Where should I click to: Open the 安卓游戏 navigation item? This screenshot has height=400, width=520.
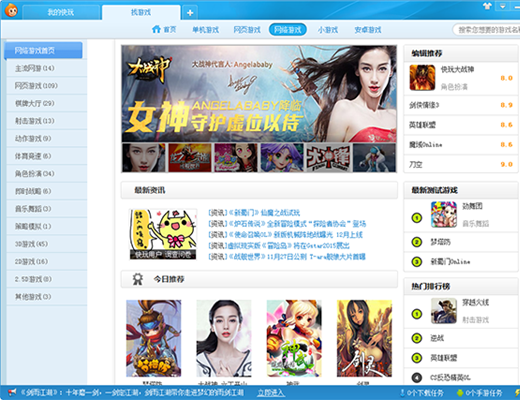[x=368, y=30]
